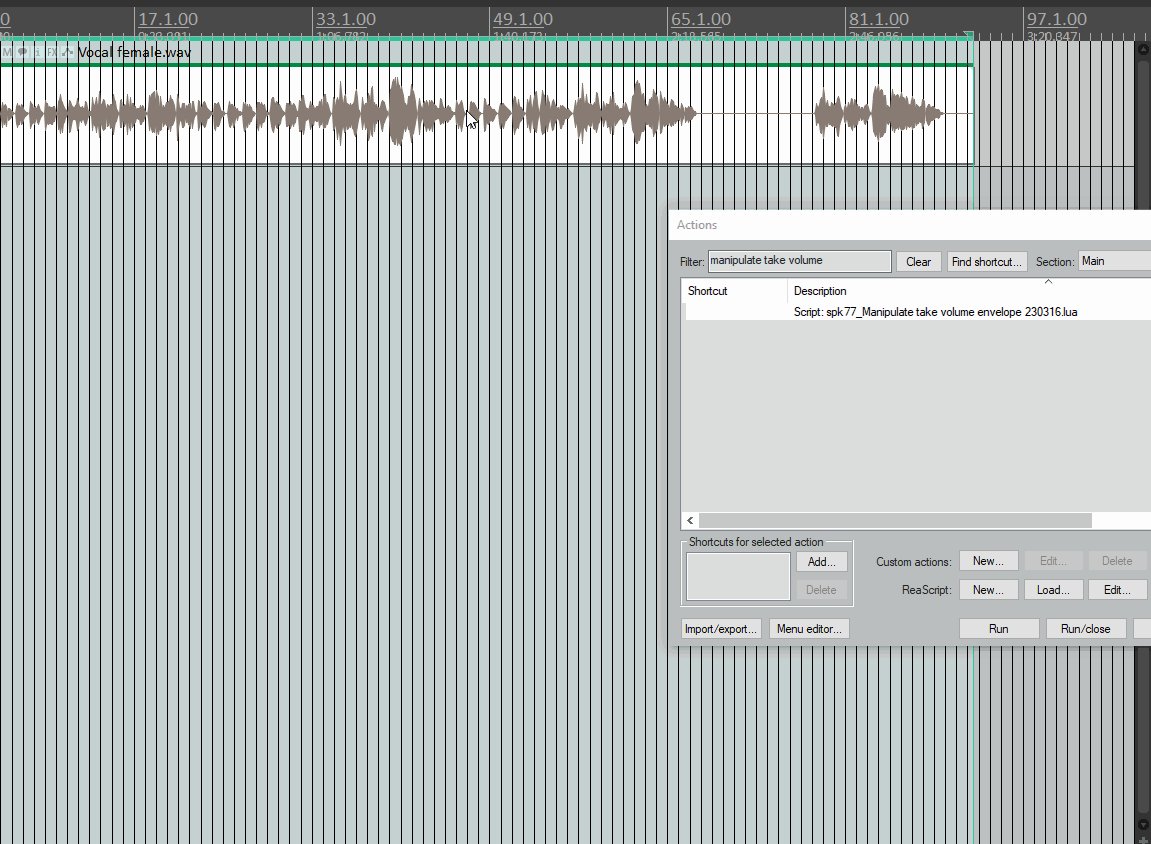1151x844 pixels.
Task: Create a New ReaScript
Action: (988, 589)
